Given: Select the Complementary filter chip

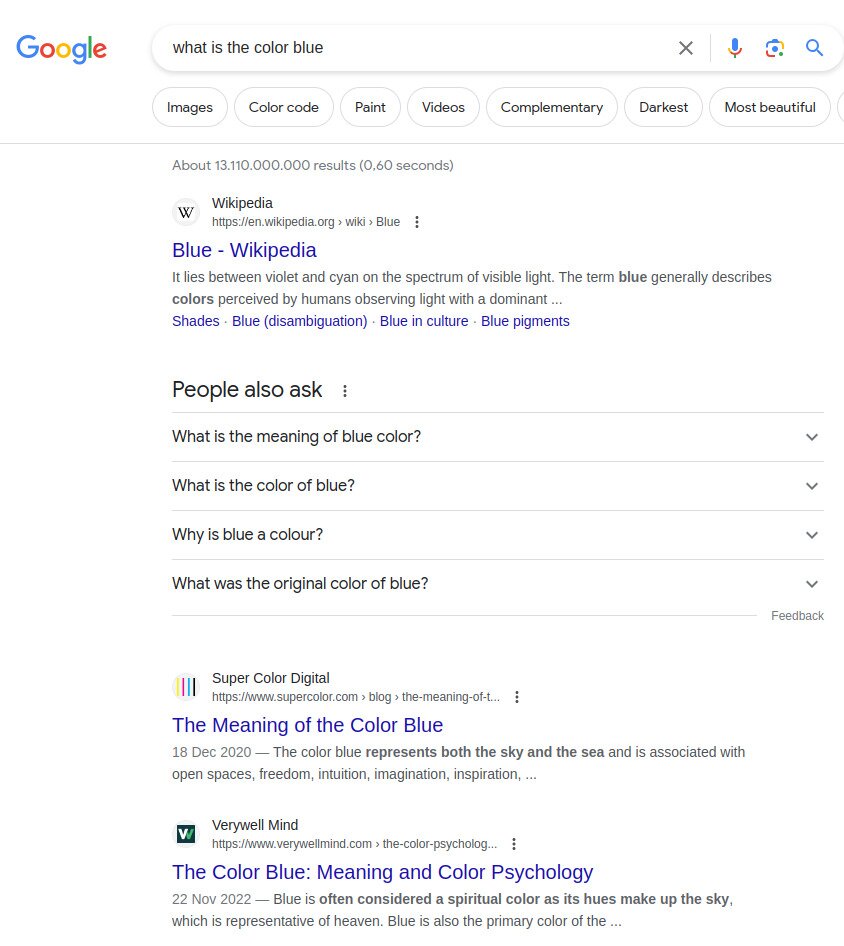Looking at the screenshot, I should tap(551, 107).
